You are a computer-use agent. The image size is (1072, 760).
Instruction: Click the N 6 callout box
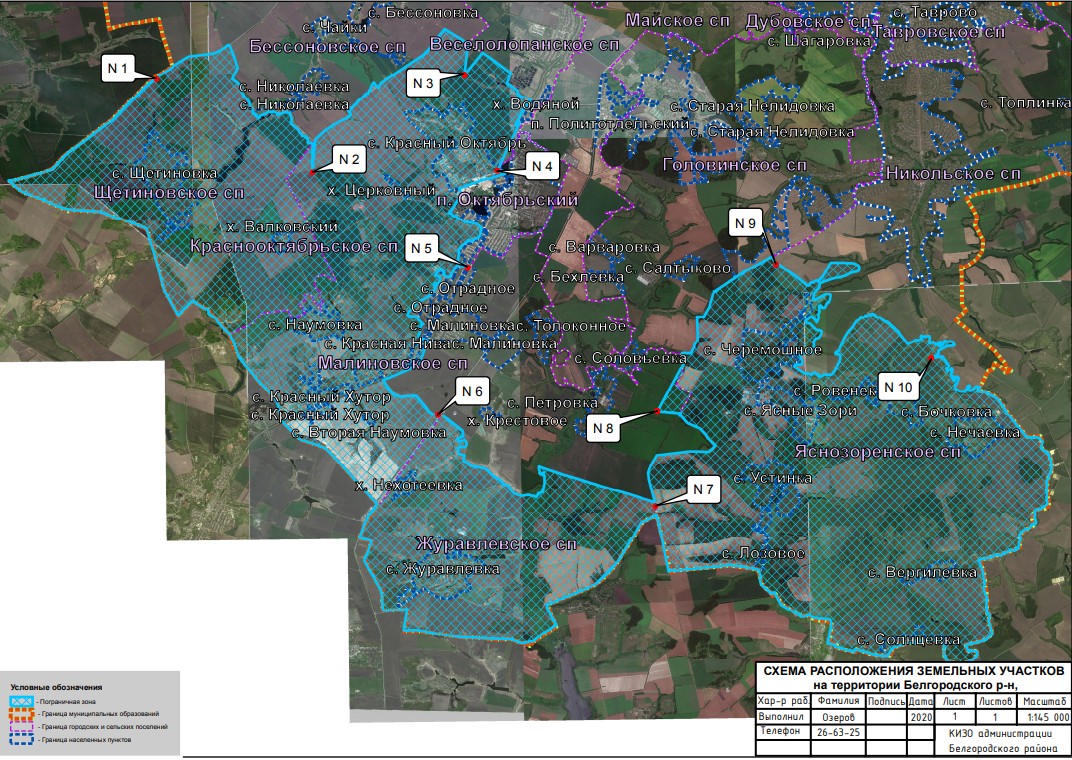pos(472,392)
